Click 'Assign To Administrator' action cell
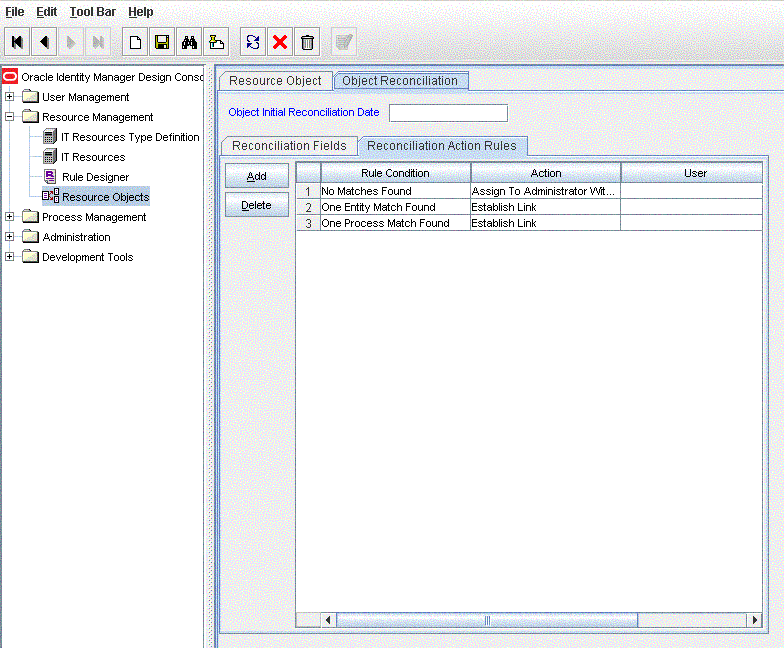 pos(546,191)
